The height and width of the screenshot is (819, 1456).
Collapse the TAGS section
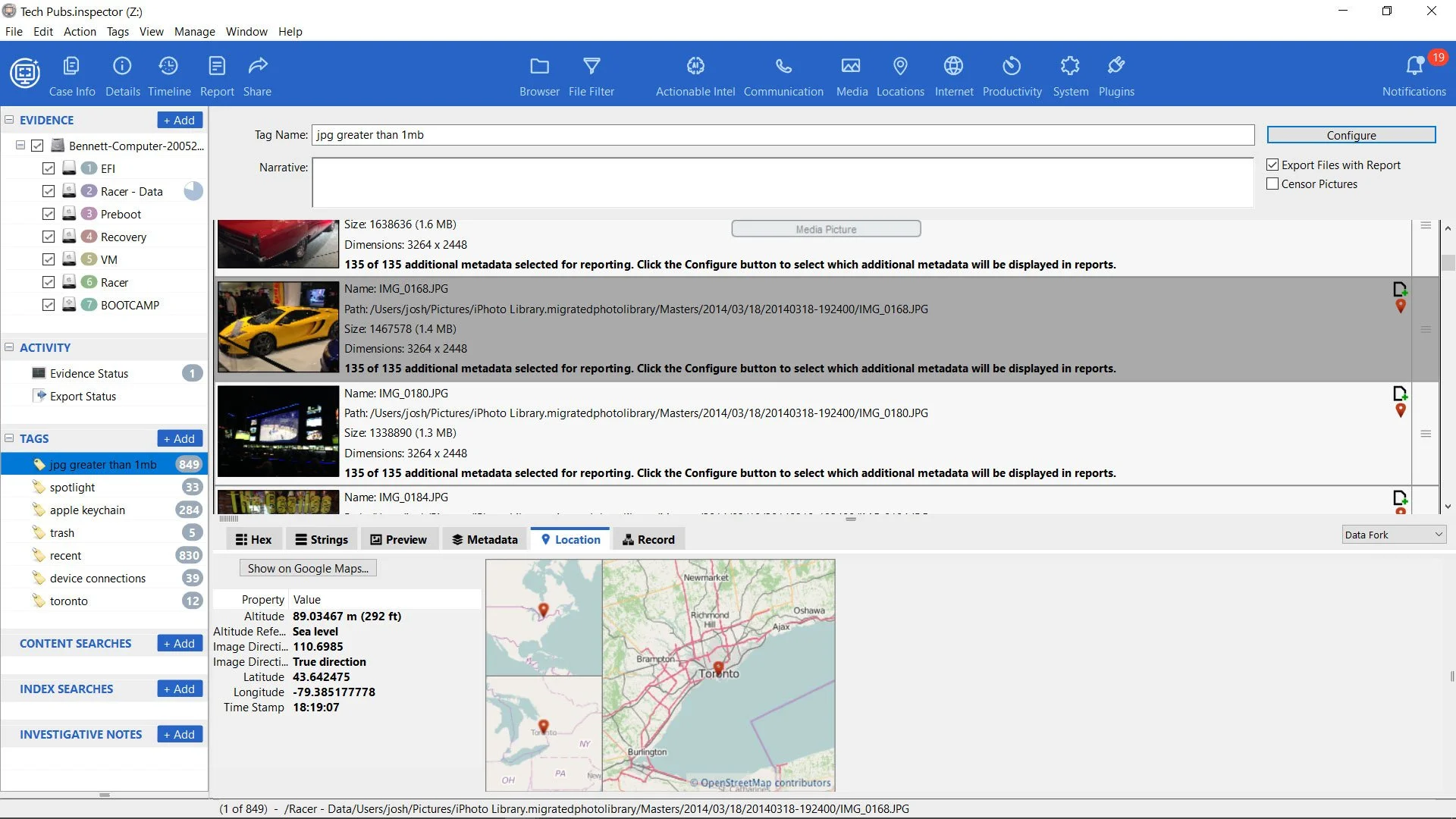[9, 438]
